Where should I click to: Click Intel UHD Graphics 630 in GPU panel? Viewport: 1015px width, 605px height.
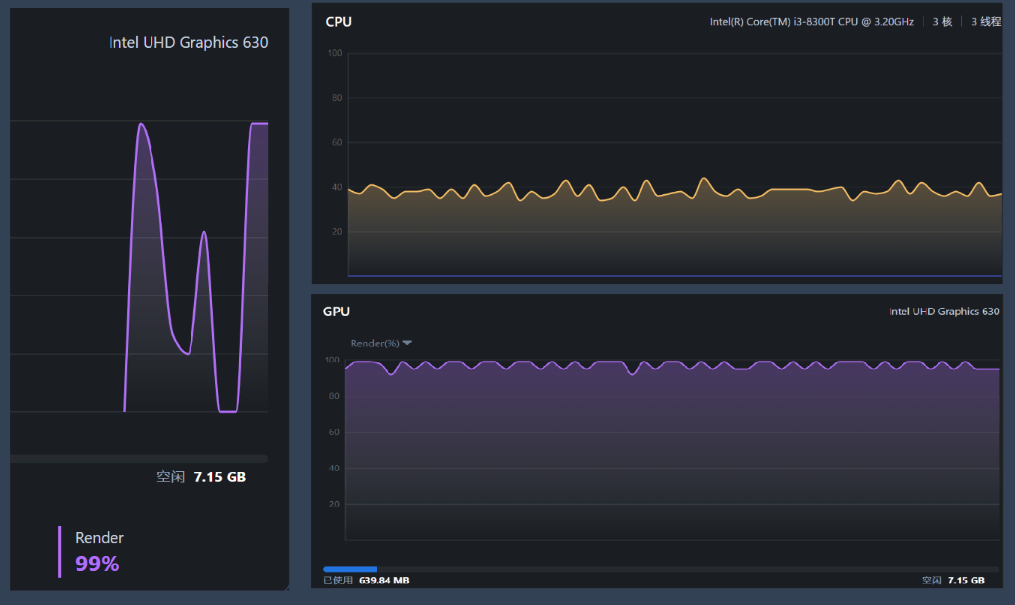(x=943, y=312)
